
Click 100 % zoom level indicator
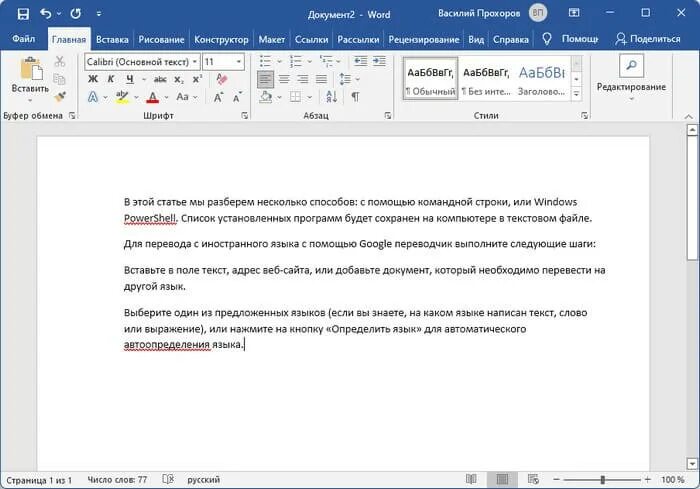coord(672,480)
